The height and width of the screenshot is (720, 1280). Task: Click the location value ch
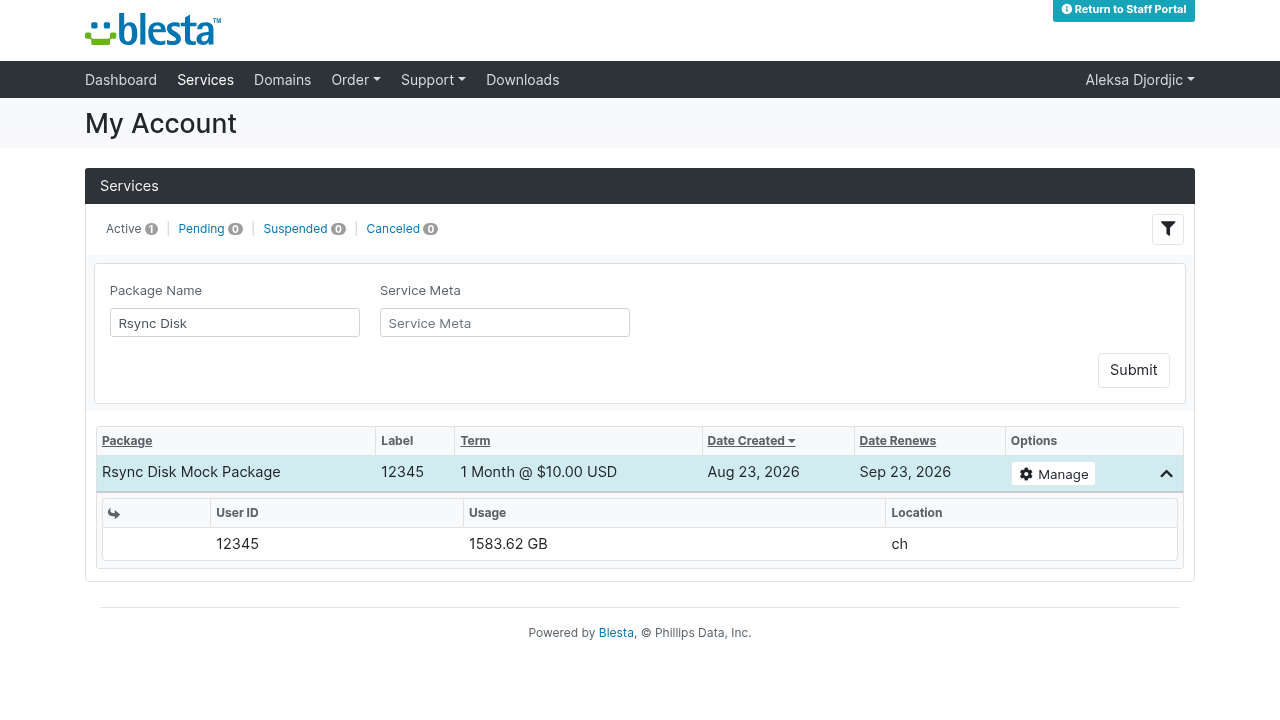(x=900, y=544)
